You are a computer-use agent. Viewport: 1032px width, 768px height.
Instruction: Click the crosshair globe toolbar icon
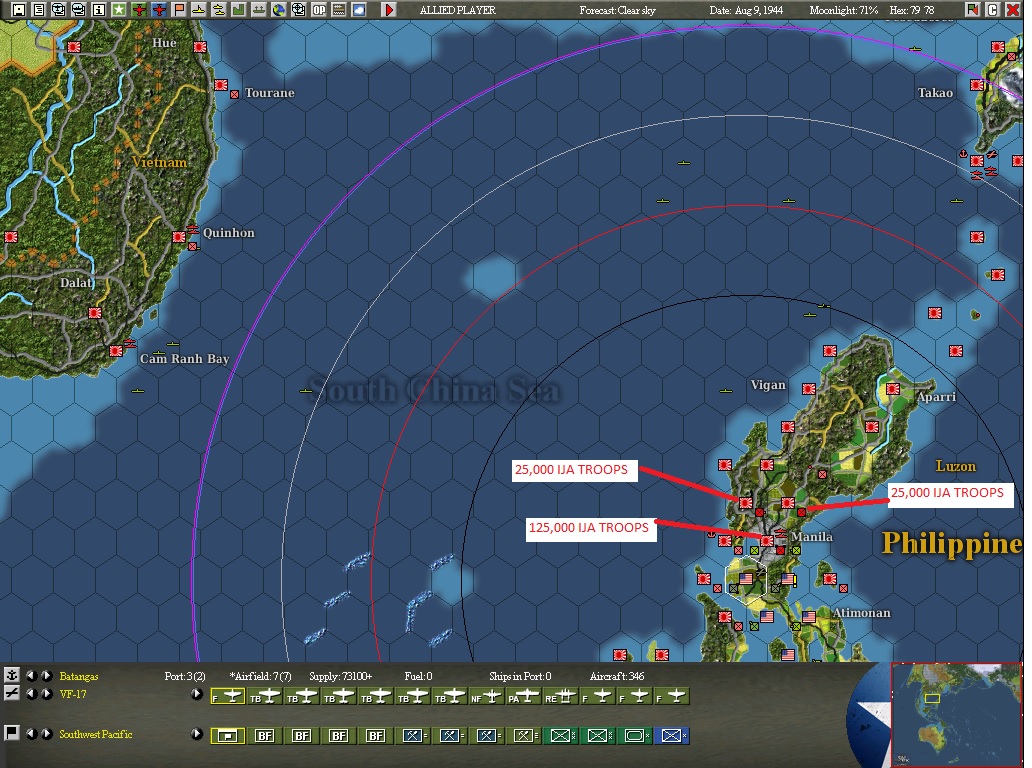(299, 10)
